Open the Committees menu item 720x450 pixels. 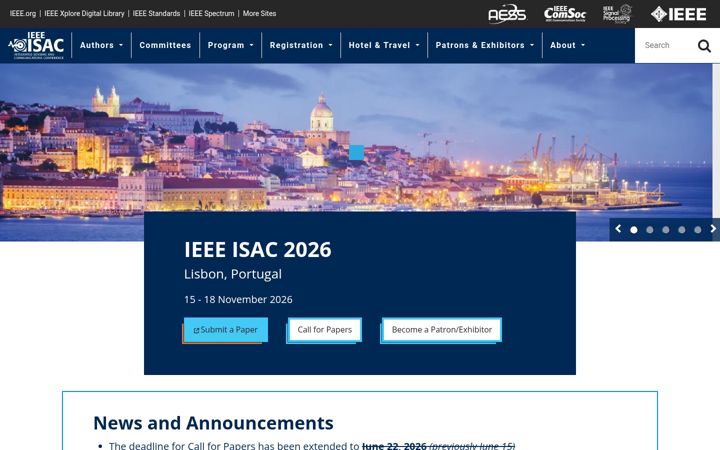(x=165, y=45)
